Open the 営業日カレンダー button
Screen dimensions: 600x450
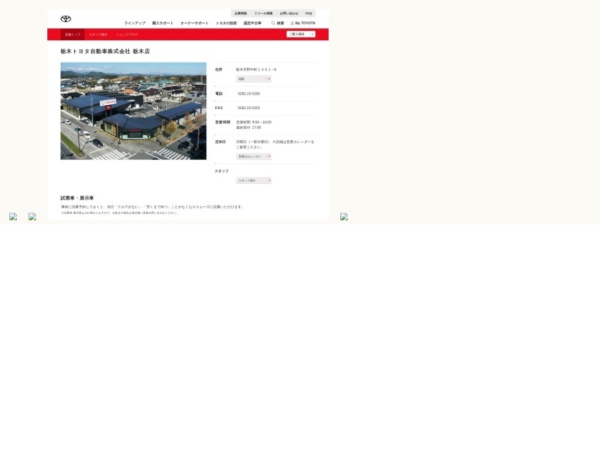click(x=254, y=156)
